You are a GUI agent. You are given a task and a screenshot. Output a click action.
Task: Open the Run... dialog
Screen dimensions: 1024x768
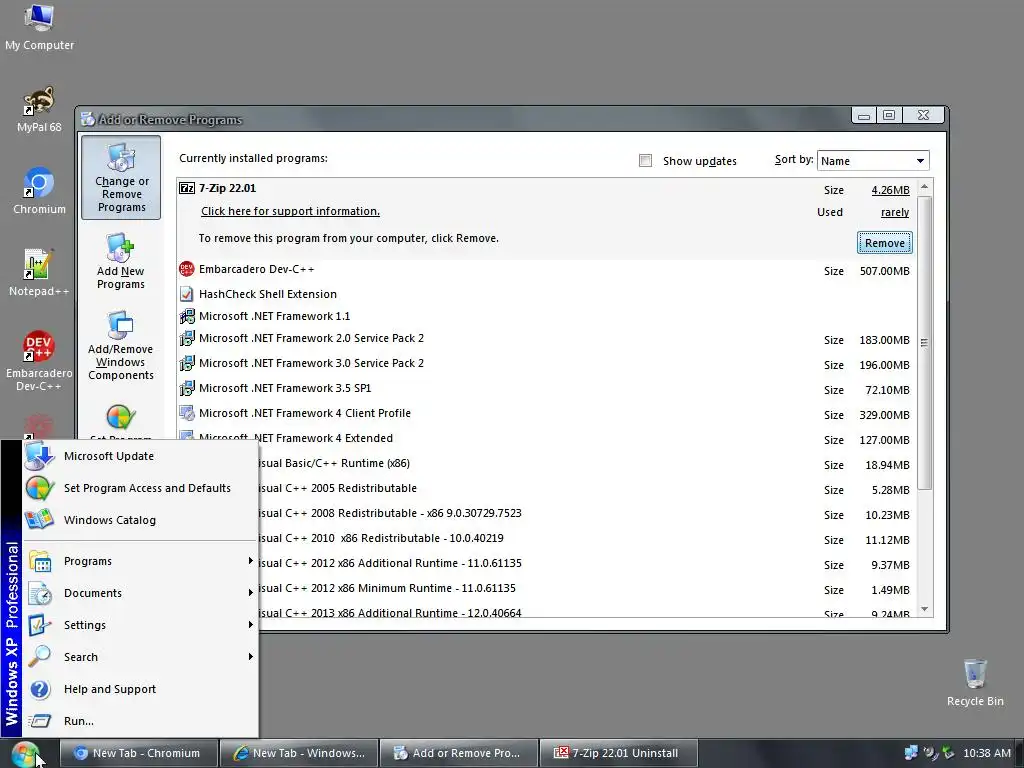coord(140,721)
